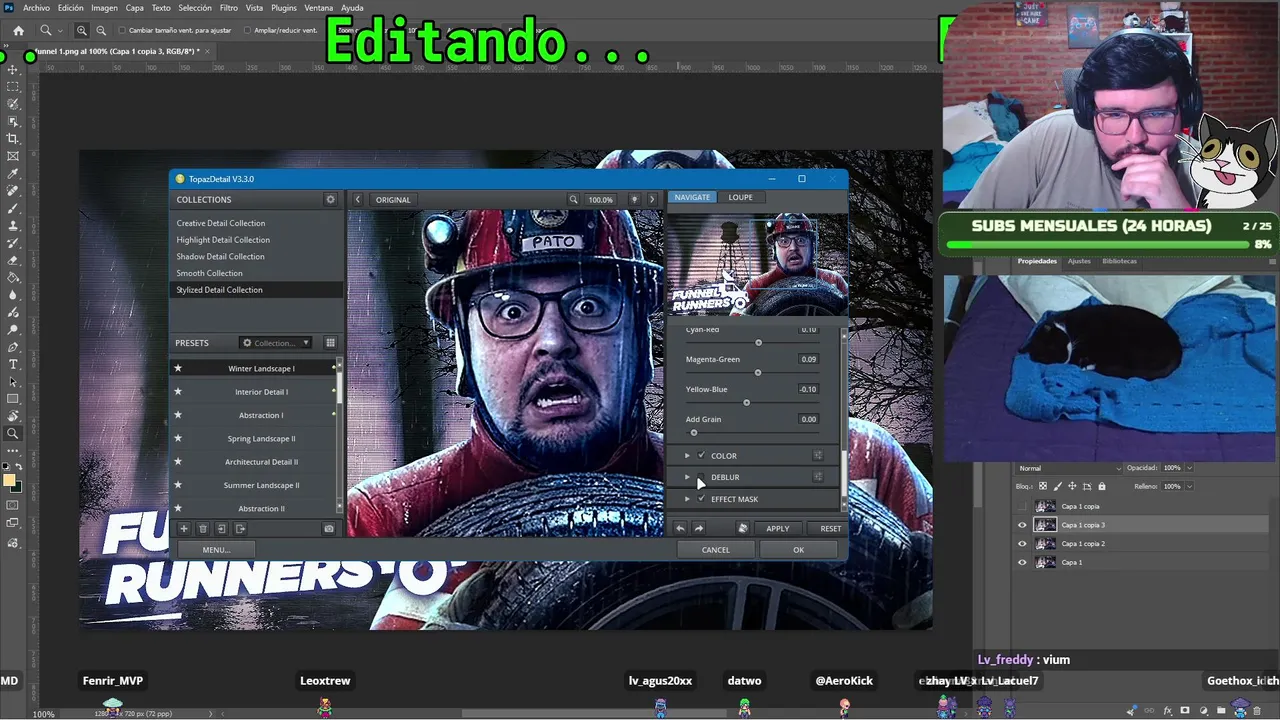This screenshot has height=720, width=1280.
Task: Open the presets Collection dropdown
Action: [275, 343]
